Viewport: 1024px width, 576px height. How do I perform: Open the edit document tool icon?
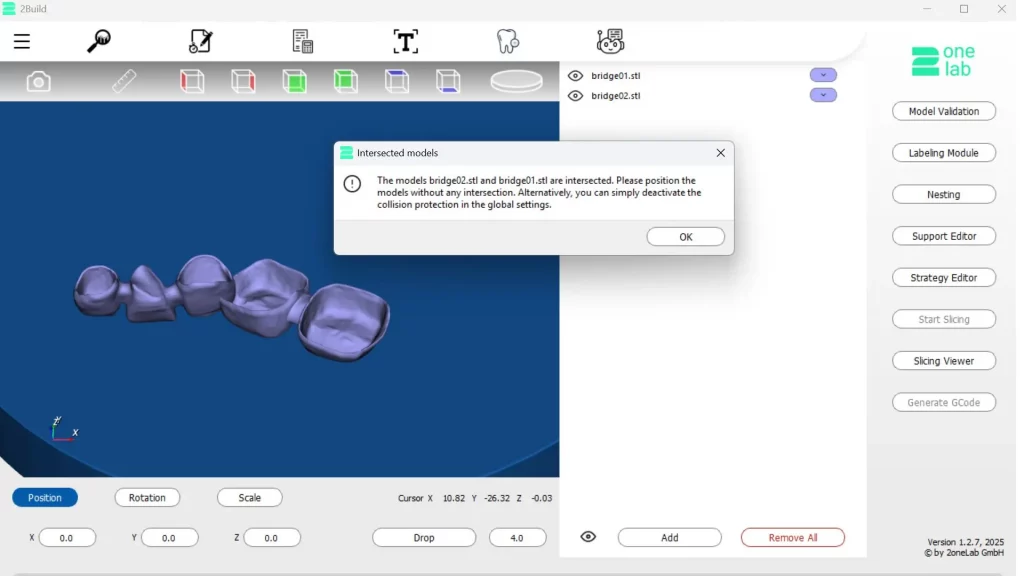pos(200,41)
